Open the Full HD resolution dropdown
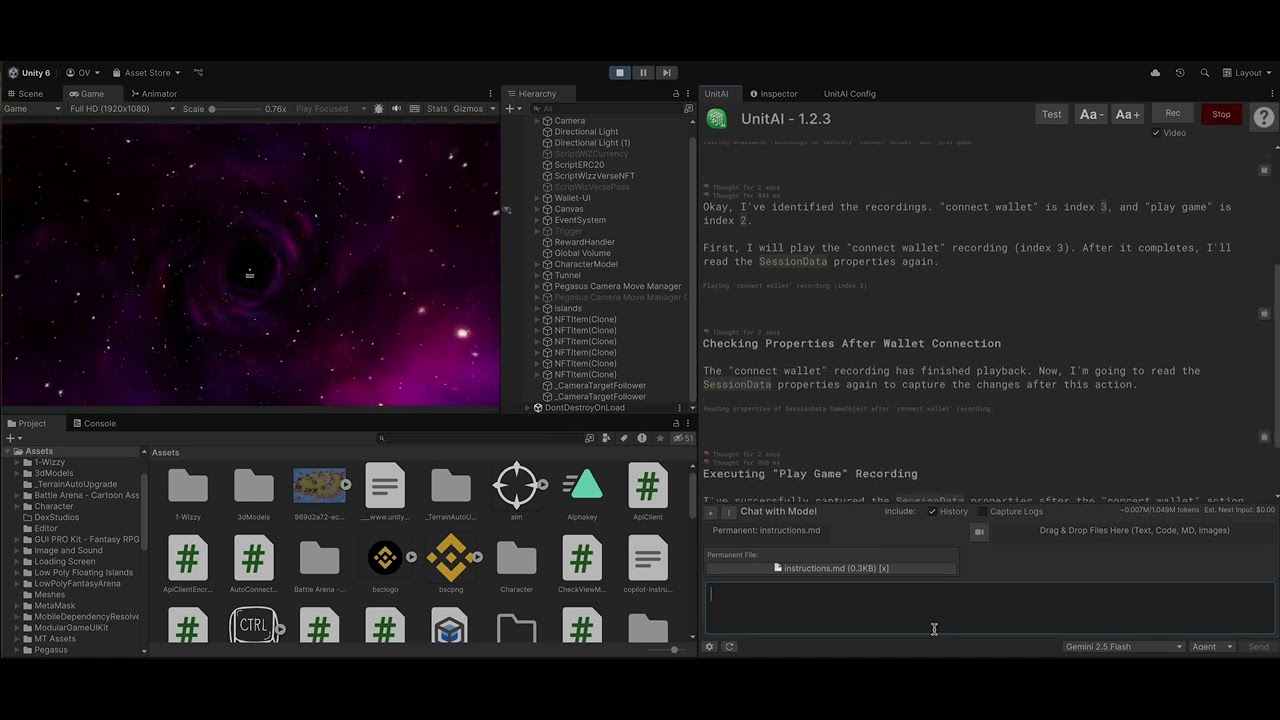 tap(122, 109)
